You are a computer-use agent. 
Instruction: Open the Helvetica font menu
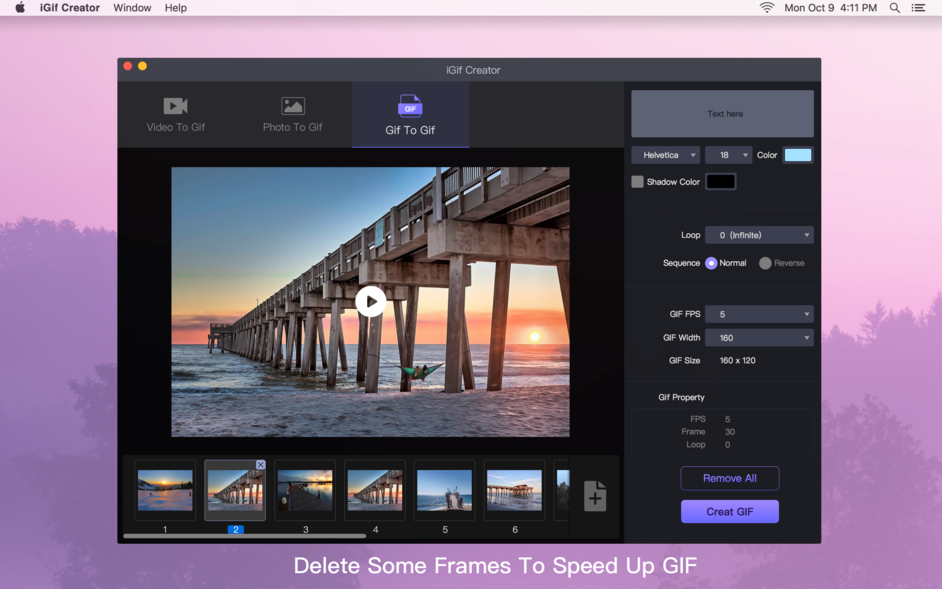[665, 155]
